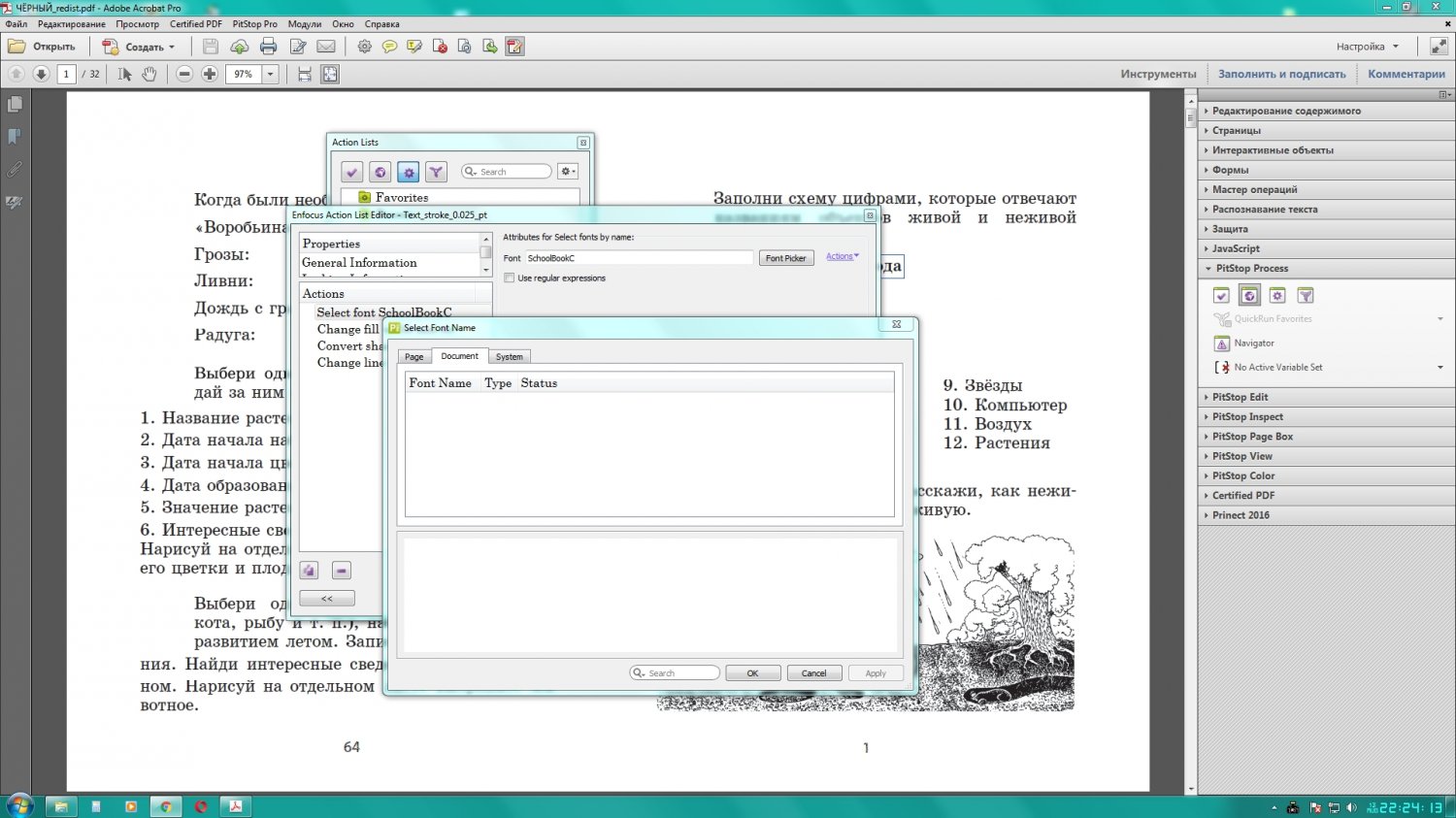
Task: Open page thumbnails sidebar icon
Action: tap(15, 104)
